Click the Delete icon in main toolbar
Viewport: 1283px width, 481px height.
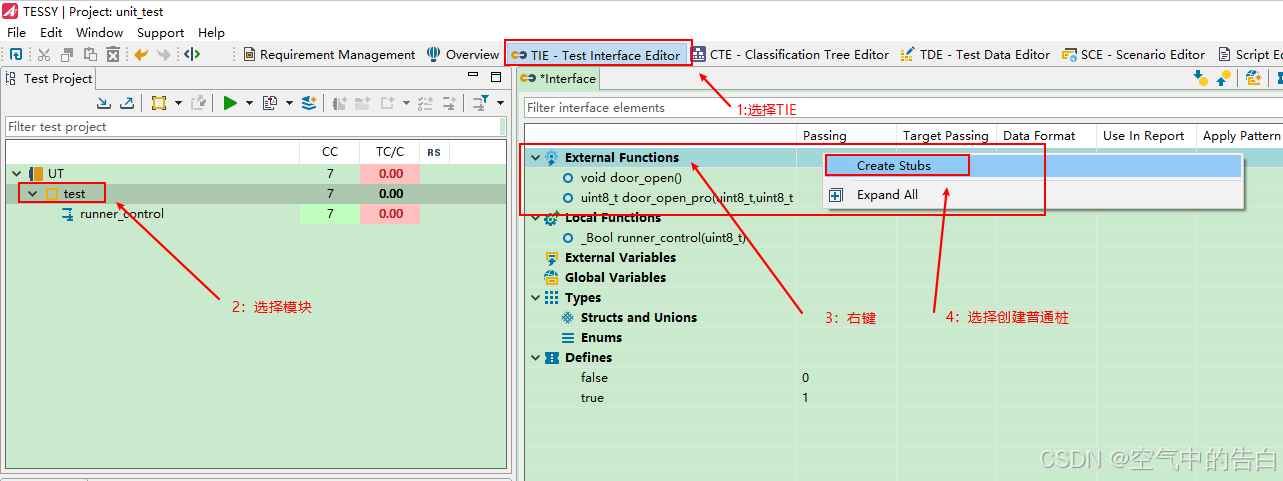(113, 55)
